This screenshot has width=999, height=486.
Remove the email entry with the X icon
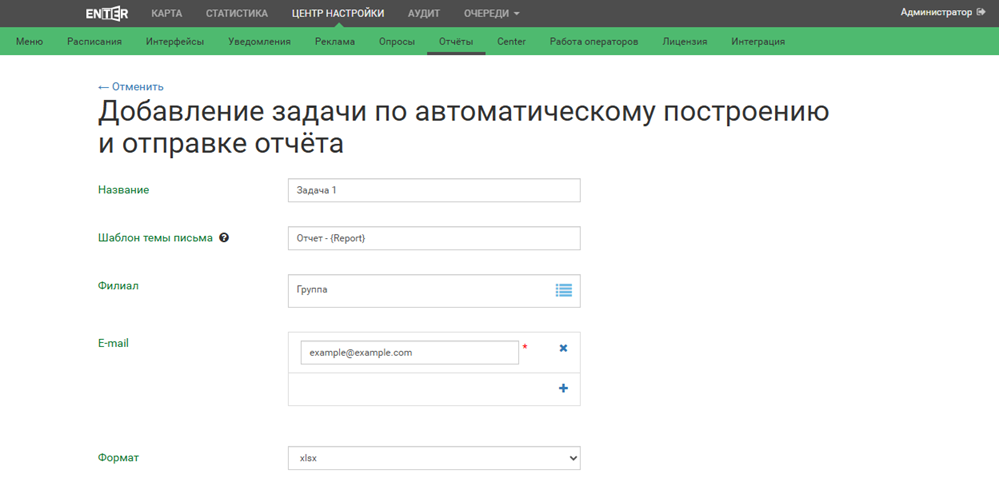click(x=563, y=348)
